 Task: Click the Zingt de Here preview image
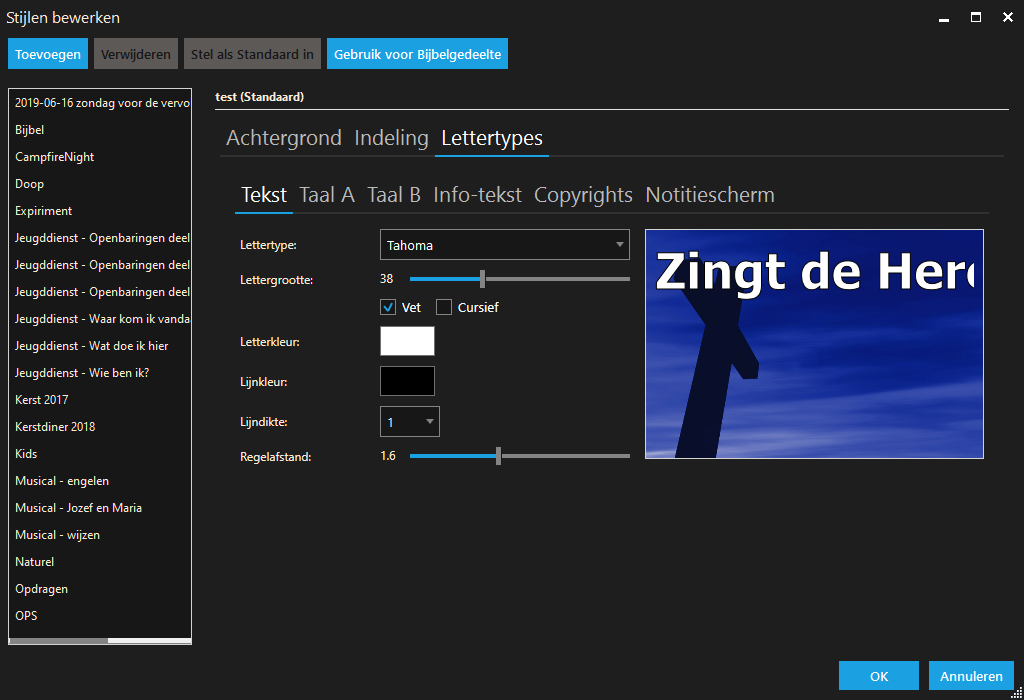tap(814, 343)
